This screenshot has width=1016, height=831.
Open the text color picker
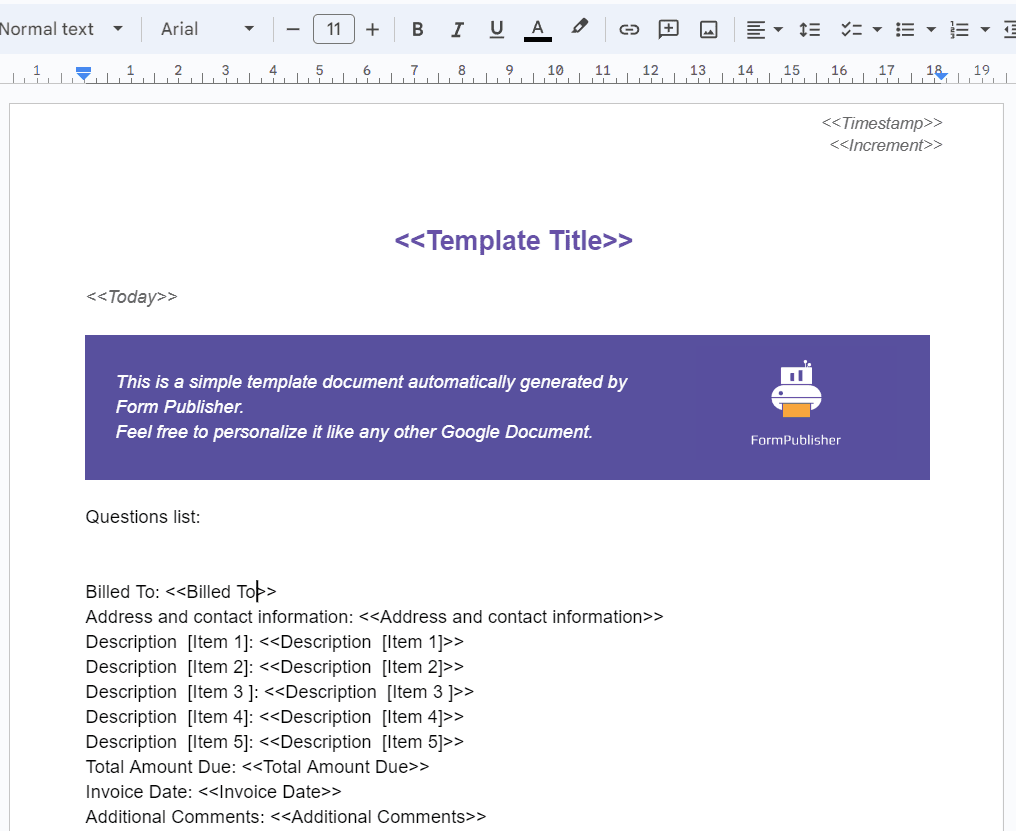click(537, 29)
